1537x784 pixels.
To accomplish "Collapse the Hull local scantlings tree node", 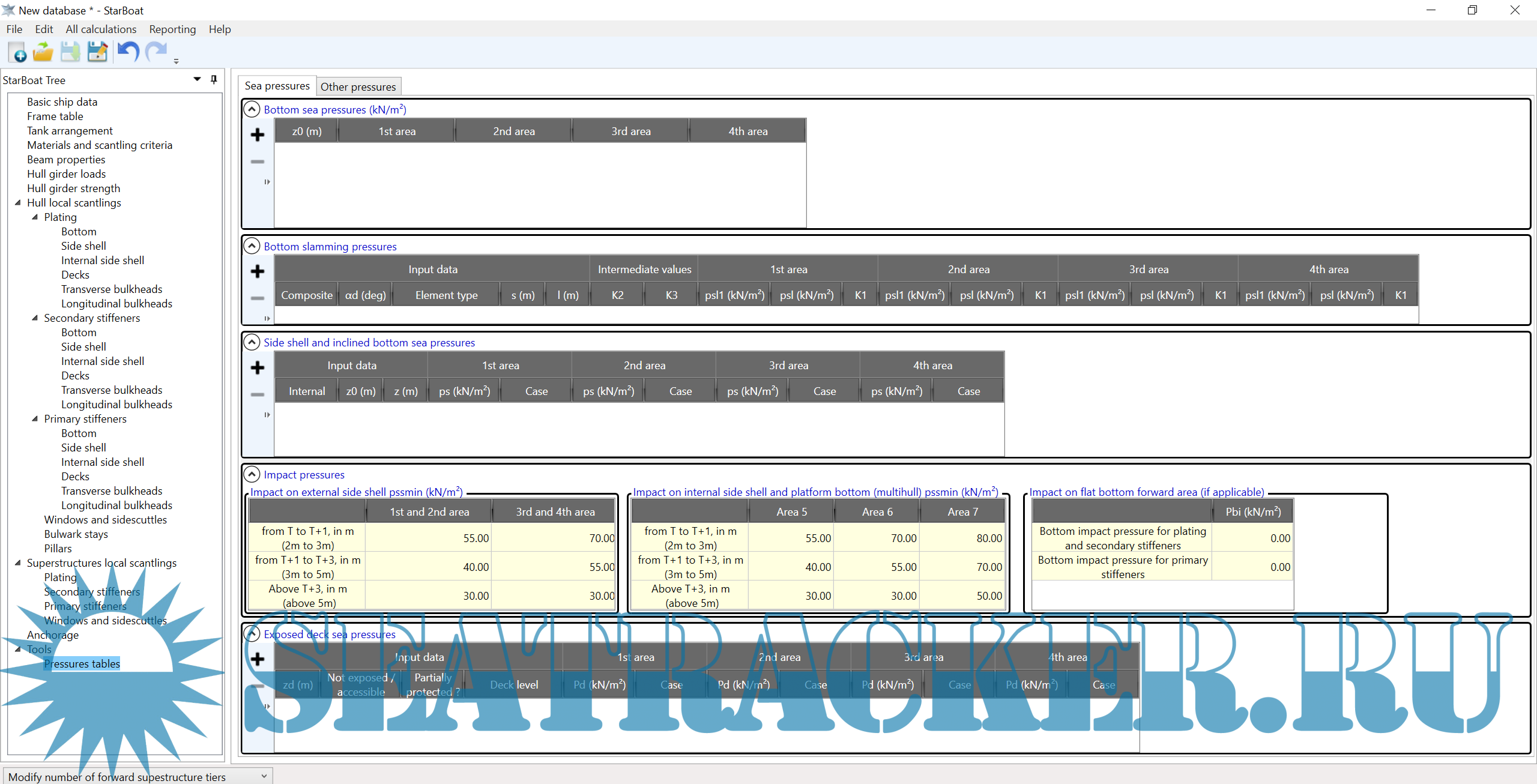I will [18, 203].
